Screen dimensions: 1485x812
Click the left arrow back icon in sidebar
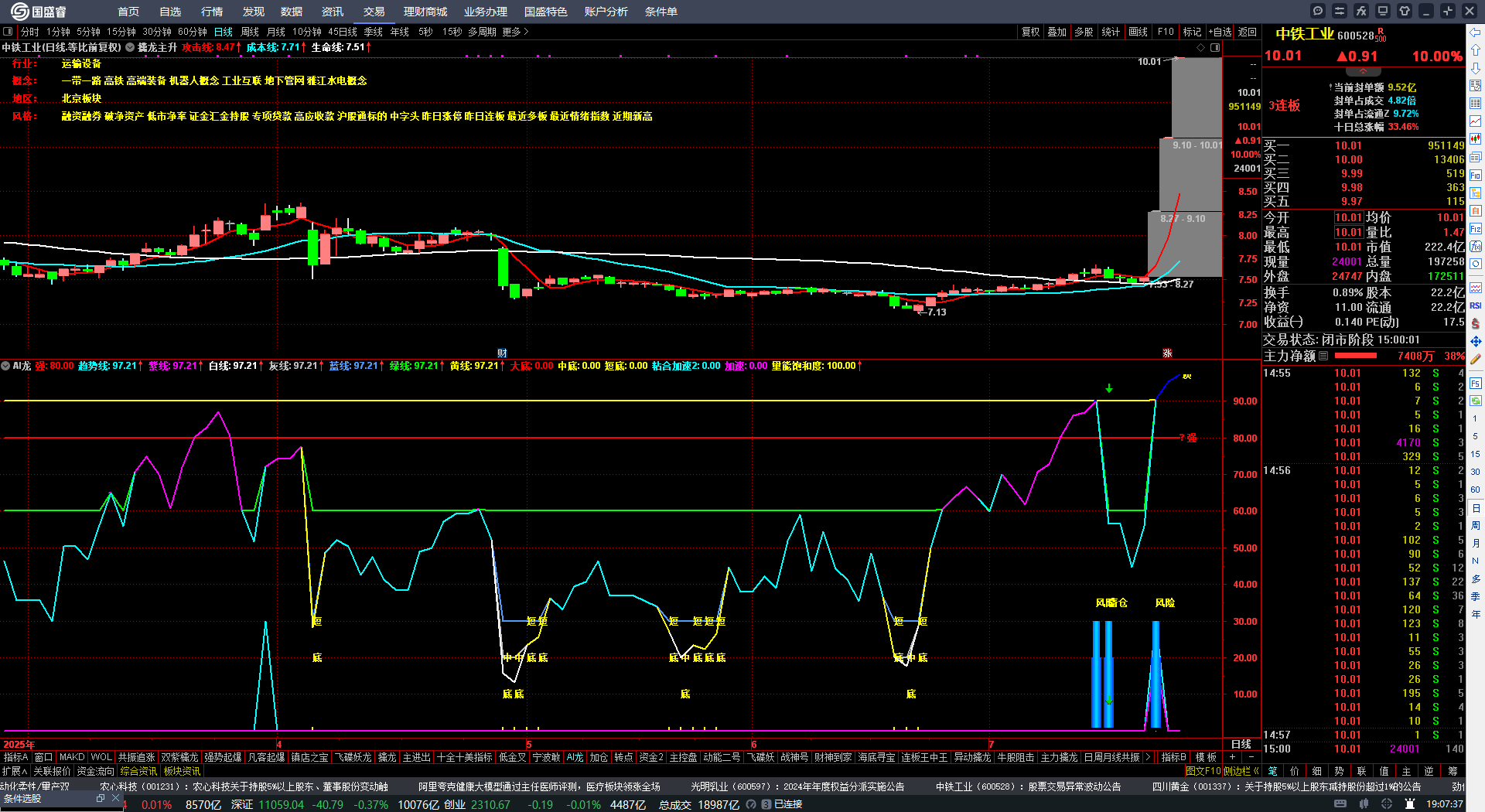point(1476,32)
